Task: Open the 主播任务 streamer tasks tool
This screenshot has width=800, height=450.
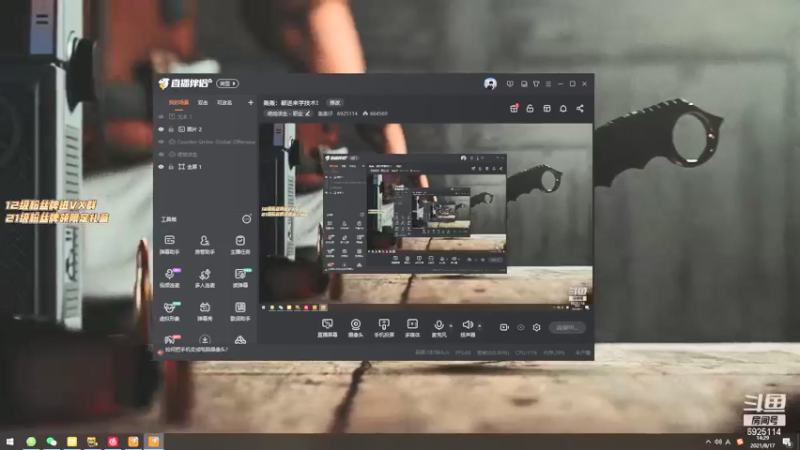Action: (240, 244)
